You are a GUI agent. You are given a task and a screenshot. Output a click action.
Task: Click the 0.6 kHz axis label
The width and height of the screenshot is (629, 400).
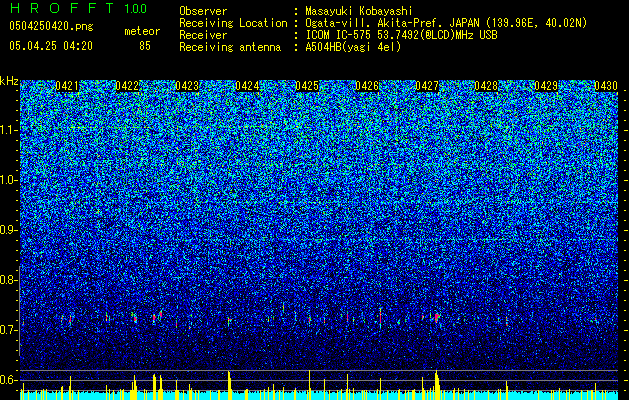click(x=8, y=380)
